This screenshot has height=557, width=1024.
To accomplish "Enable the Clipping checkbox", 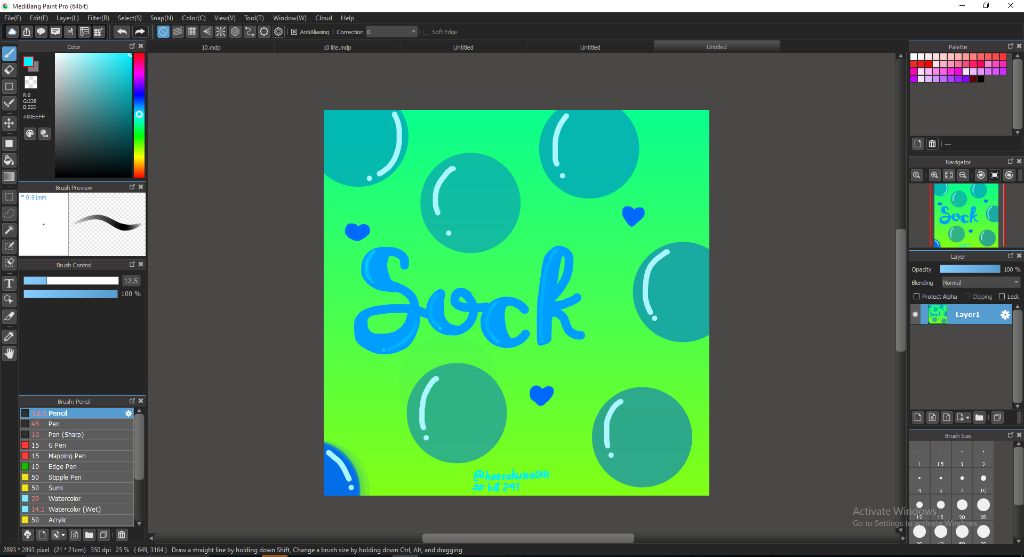I will [x=967, y=296].
